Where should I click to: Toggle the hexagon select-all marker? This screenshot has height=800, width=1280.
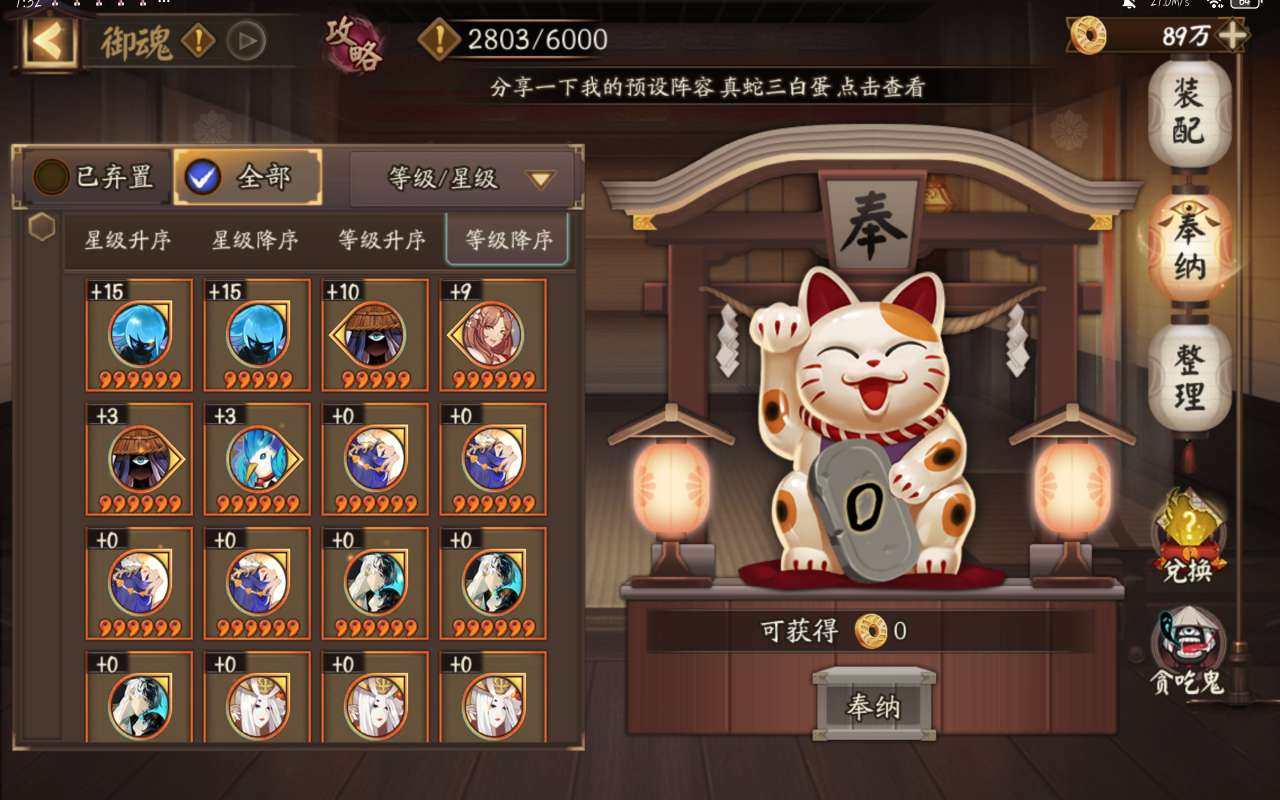tap(42, 227)
